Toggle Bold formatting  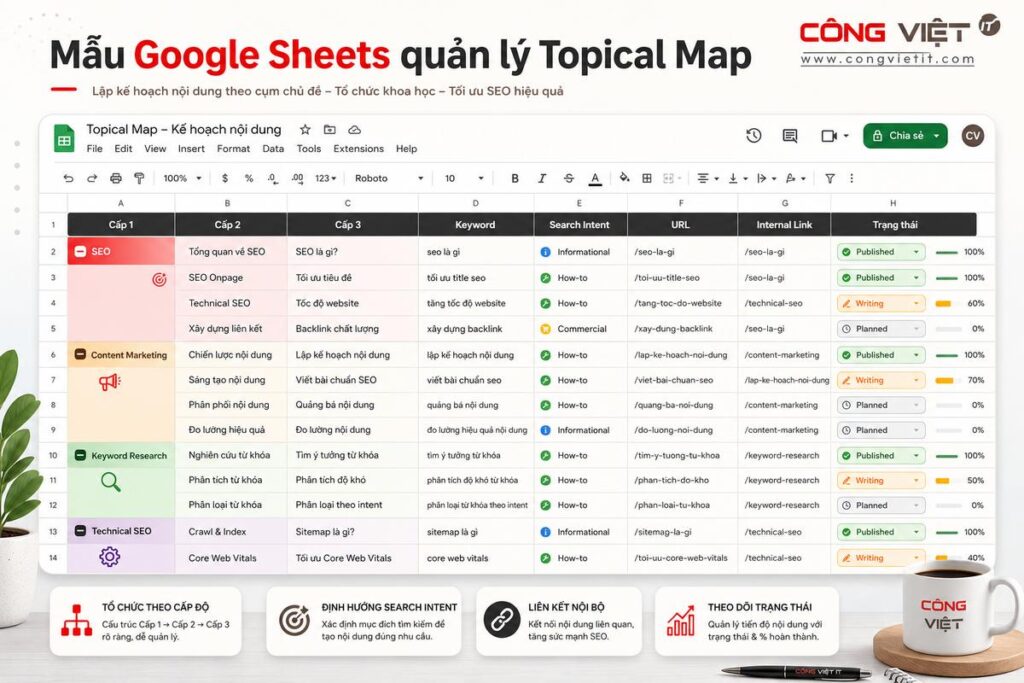click(515, 178)
